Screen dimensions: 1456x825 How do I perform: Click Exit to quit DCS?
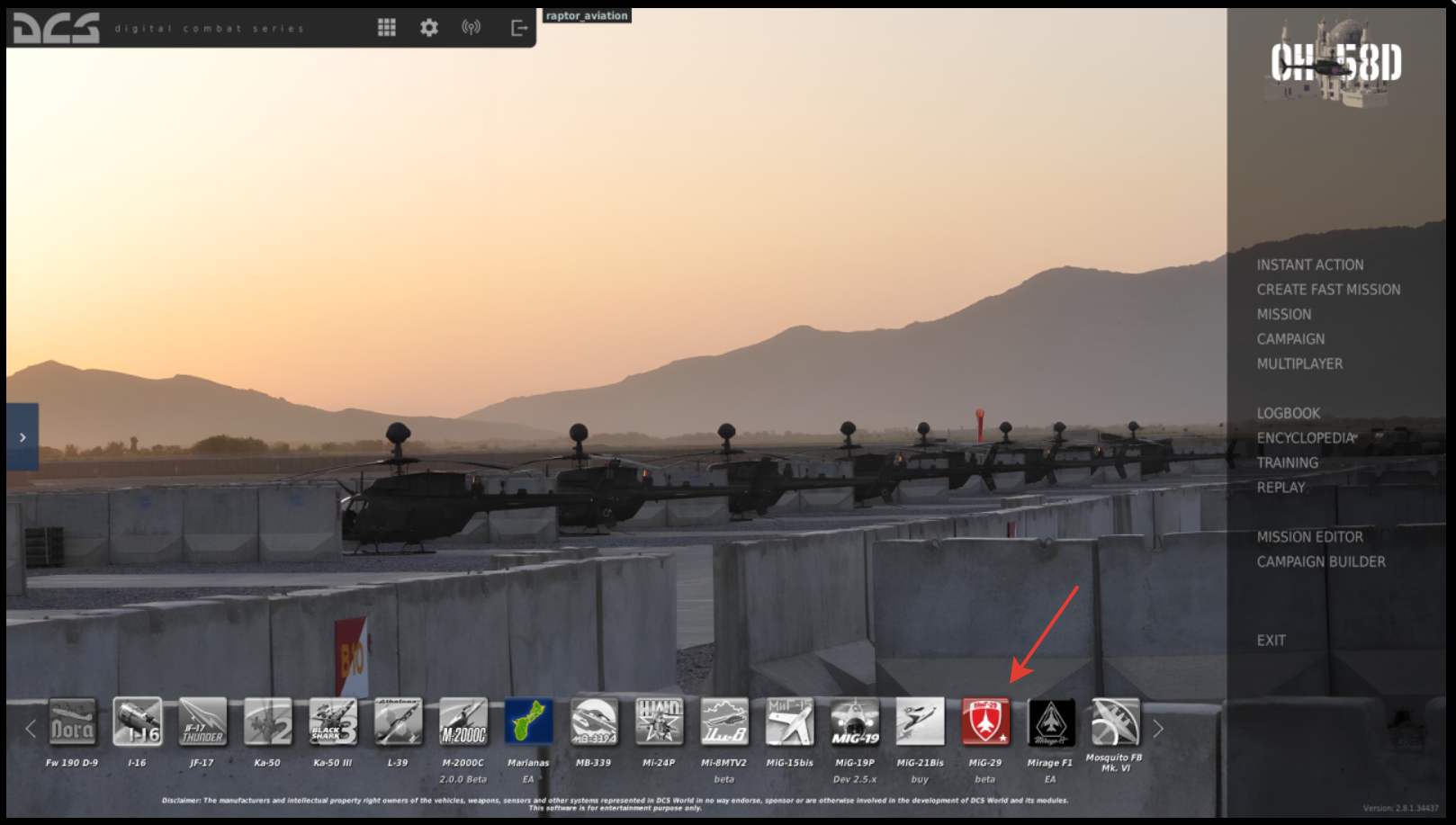coord(1271,641)
